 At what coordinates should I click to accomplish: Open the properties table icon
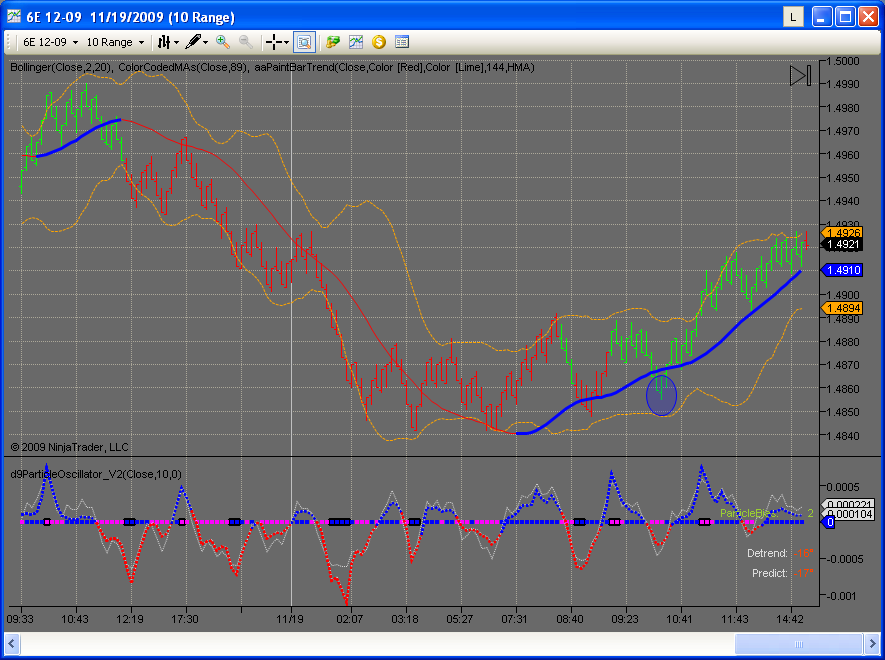pos(402,42)
